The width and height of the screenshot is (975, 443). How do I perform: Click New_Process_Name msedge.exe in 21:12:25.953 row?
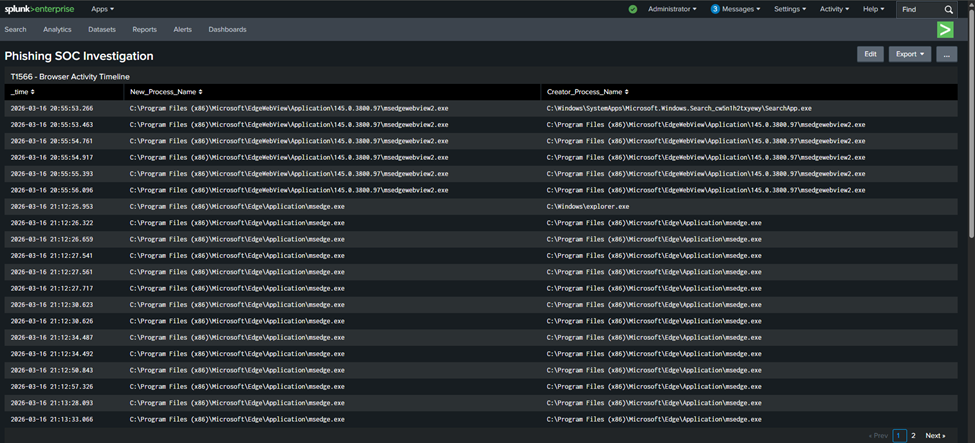tap(237, 206)
